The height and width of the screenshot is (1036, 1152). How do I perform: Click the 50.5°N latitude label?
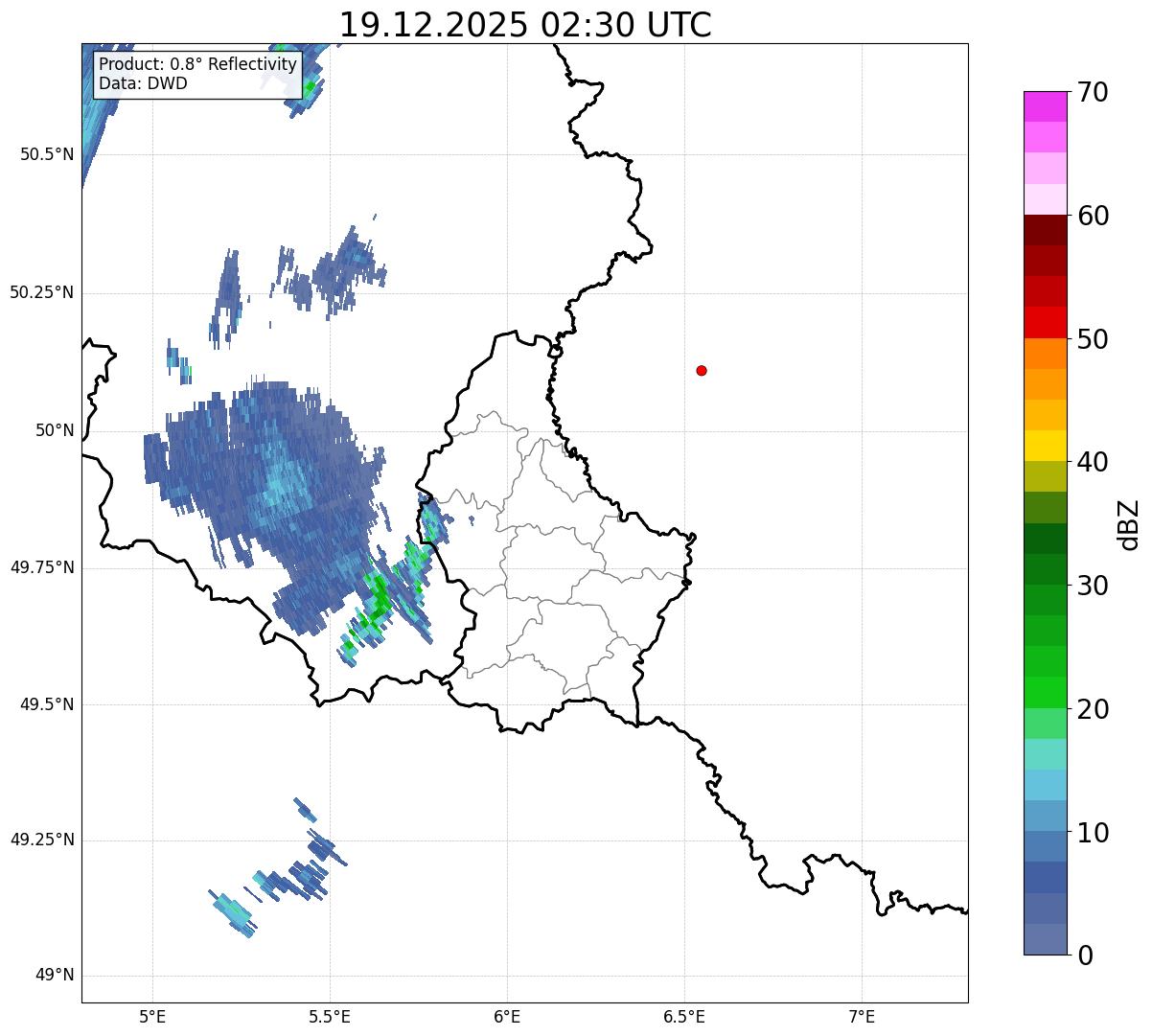tap(47, 154)
